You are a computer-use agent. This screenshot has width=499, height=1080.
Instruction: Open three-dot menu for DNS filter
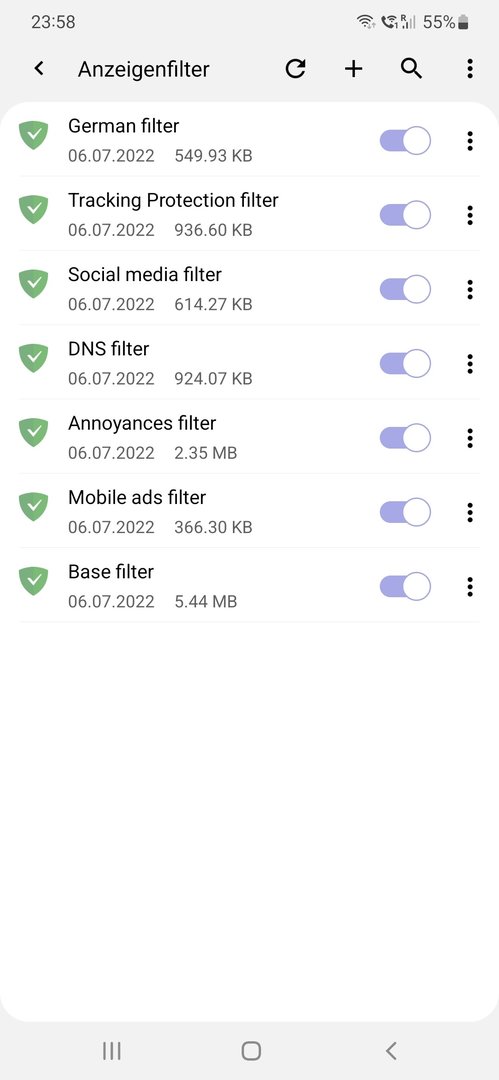click(469, 364)
